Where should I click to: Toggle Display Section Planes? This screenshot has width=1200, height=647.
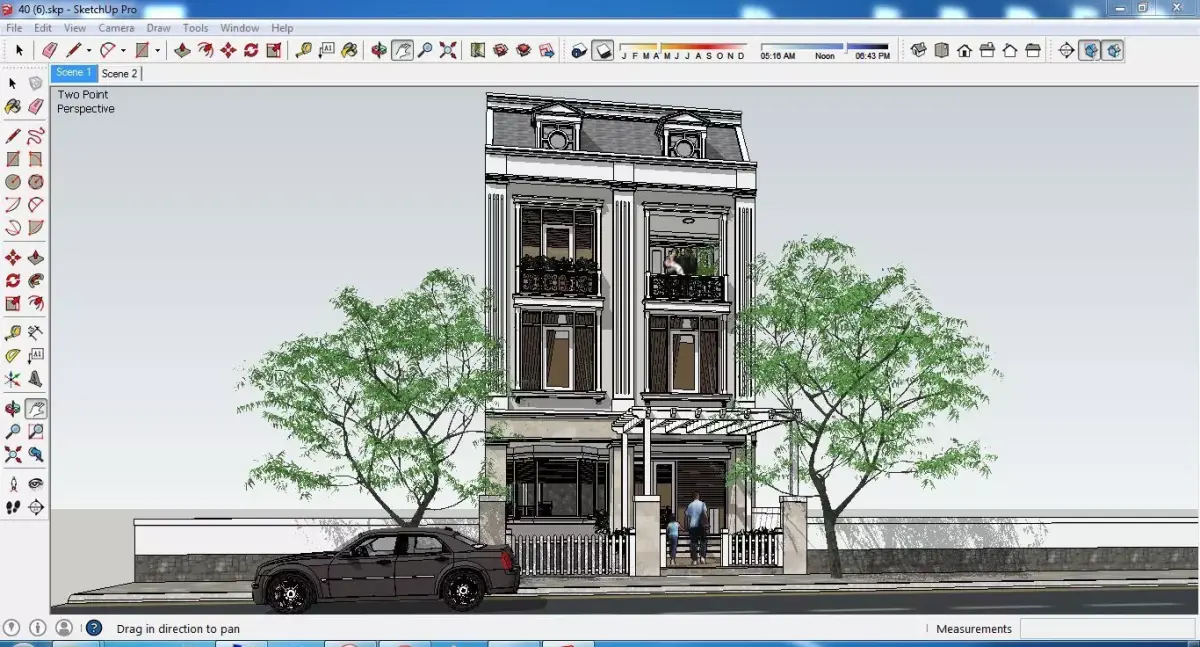[x=1089, y=50]
